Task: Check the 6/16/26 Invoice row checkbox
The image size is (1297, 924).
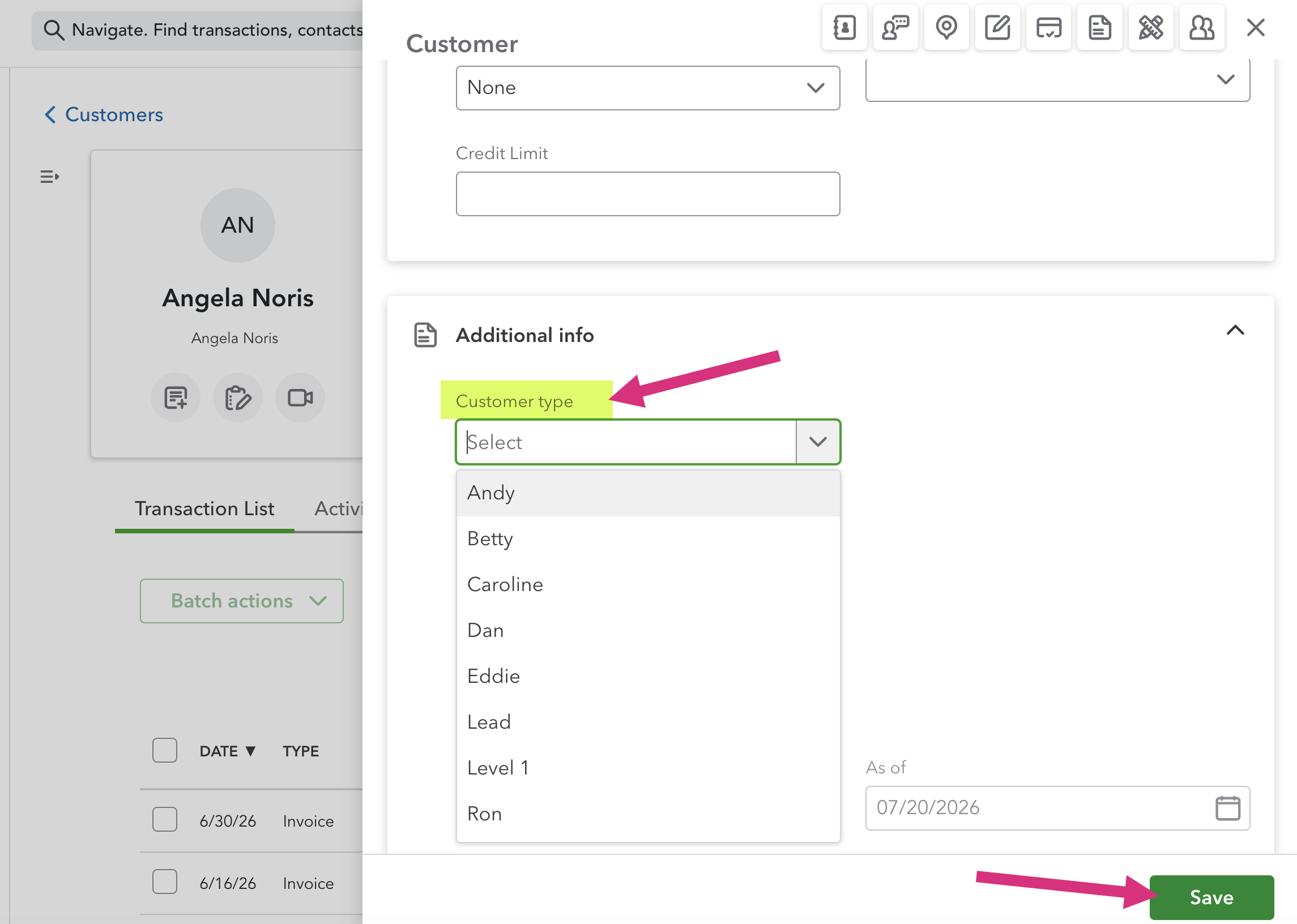Action: point(164,883)
